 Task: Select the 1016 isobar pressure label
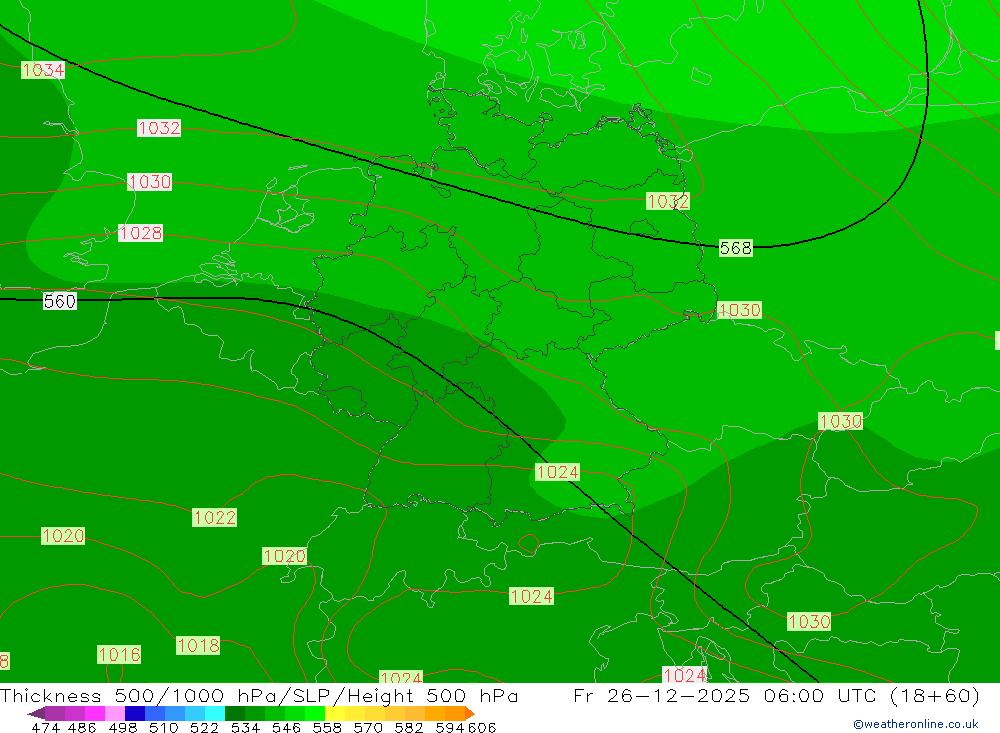click(x=119, y=655)
